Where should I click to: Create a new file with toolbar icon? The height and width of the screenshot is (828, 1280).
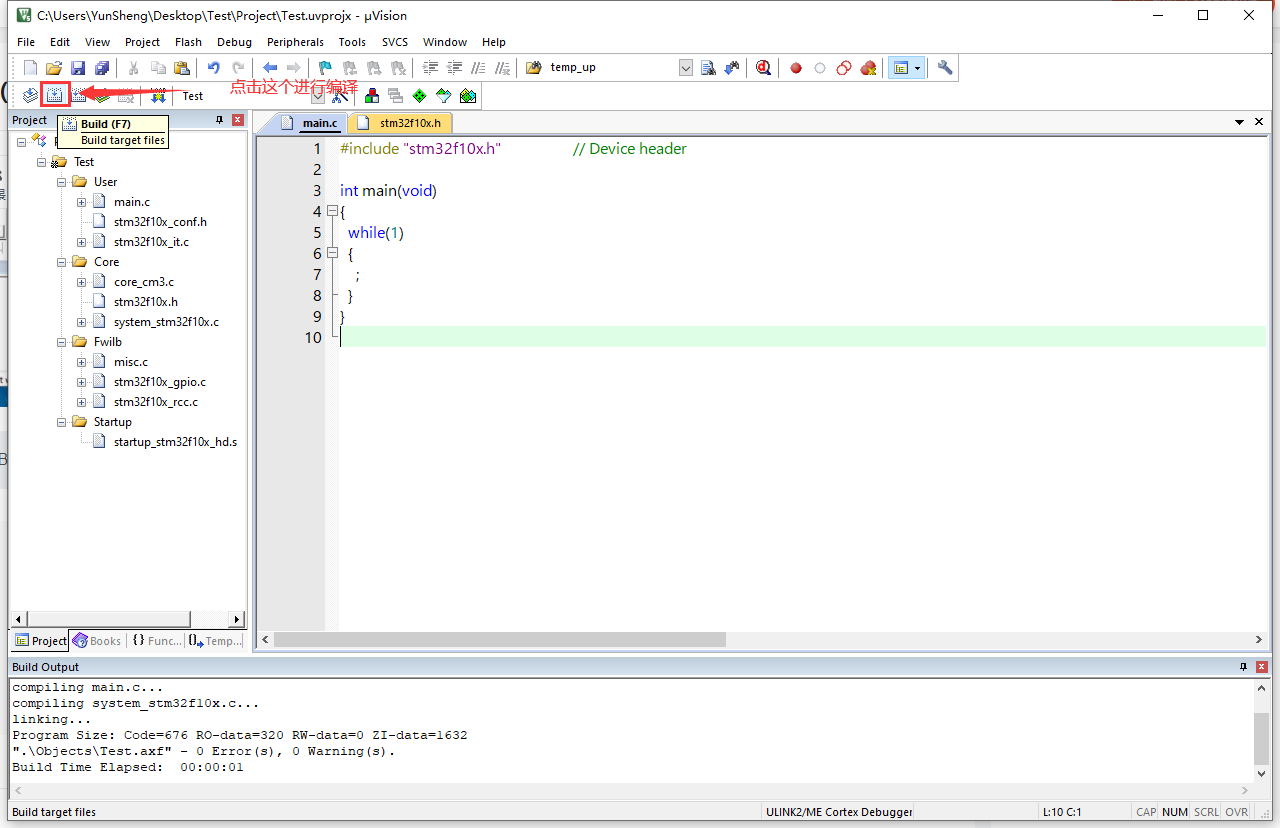click(31, 68)
